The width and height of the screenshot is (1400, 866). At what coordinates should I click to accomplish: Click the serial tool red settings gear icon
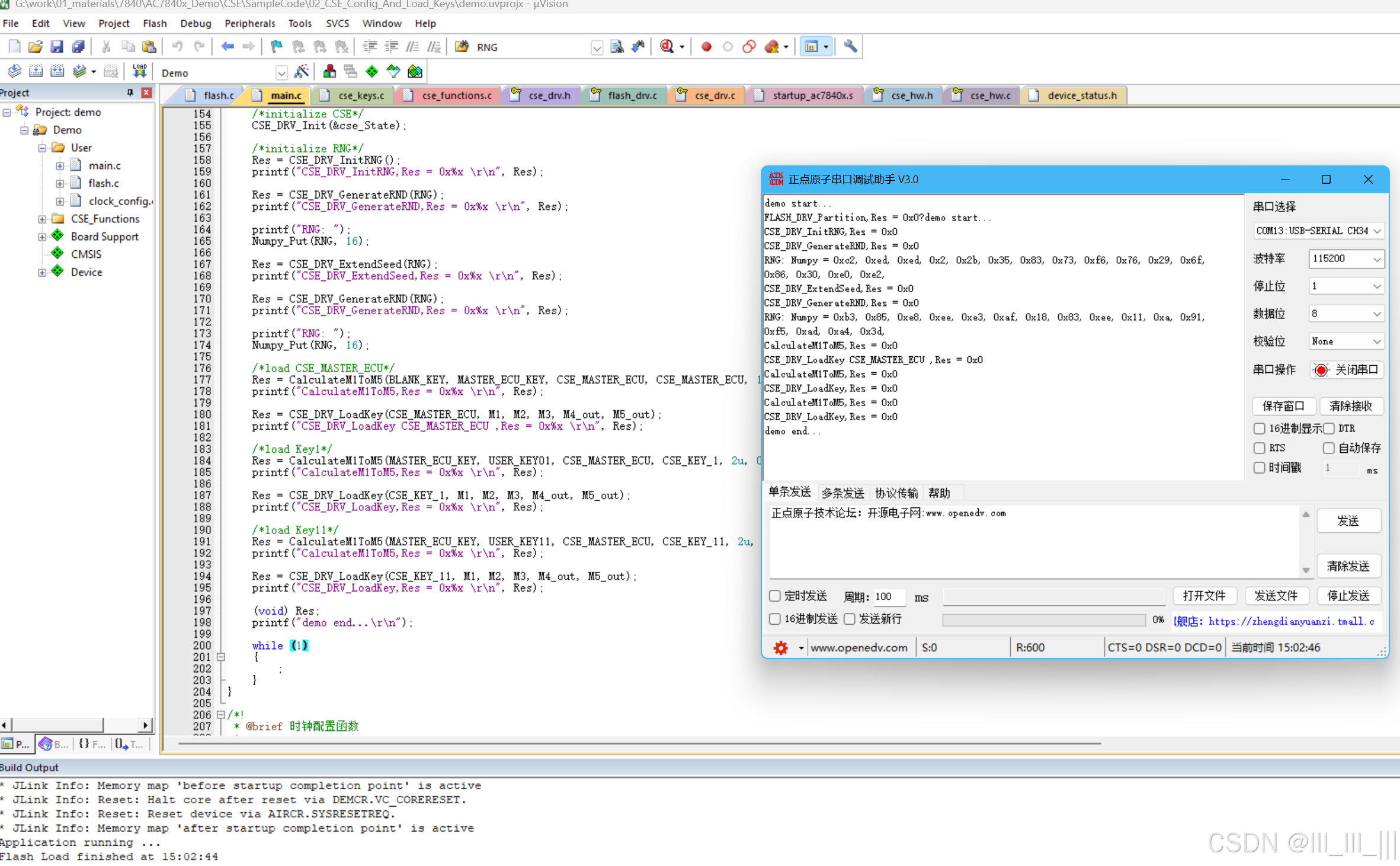780,648
